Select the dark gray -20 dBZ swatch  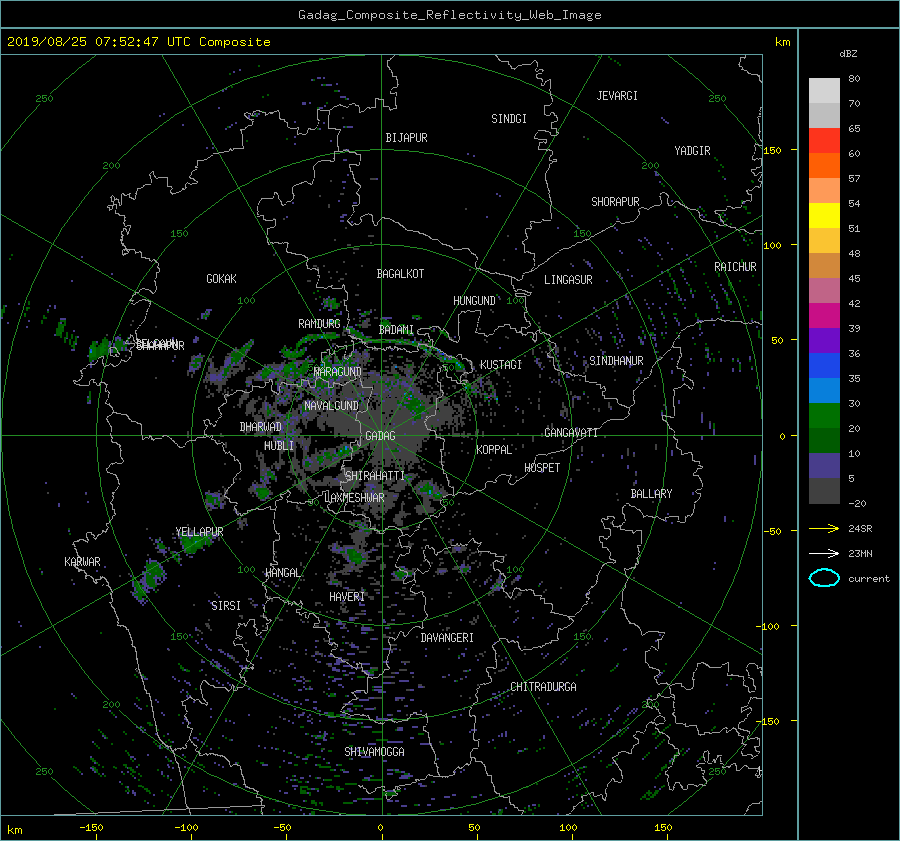pyautogui.click(x=824, y=491)
